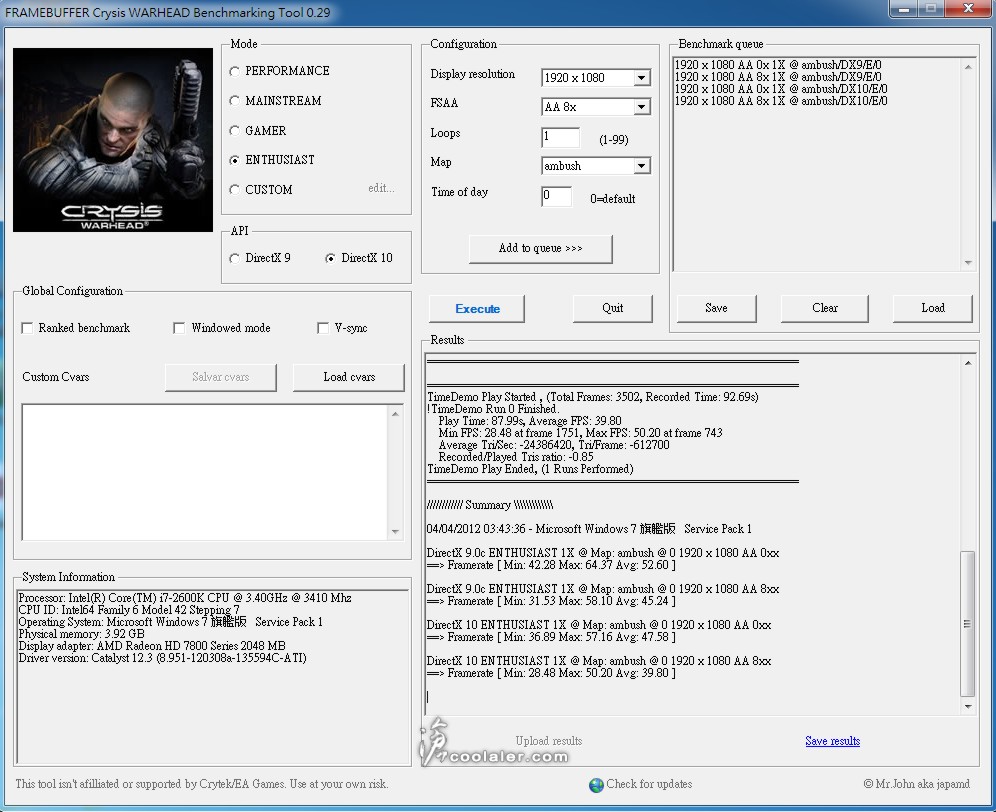996x812 pixels.
Task: Click the Physical memory: 3.92 GB line
Action: (x=81, y=634)
